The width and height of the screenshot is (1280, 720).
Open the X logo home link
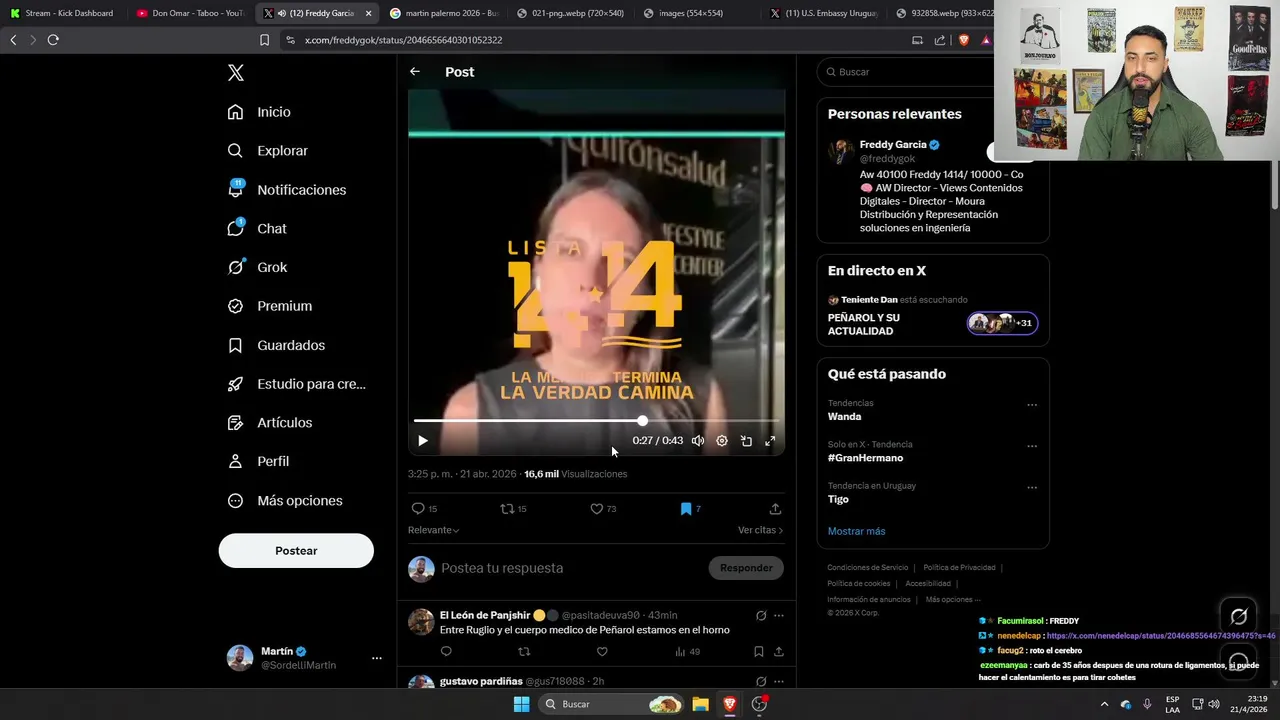tap(236, 73)
